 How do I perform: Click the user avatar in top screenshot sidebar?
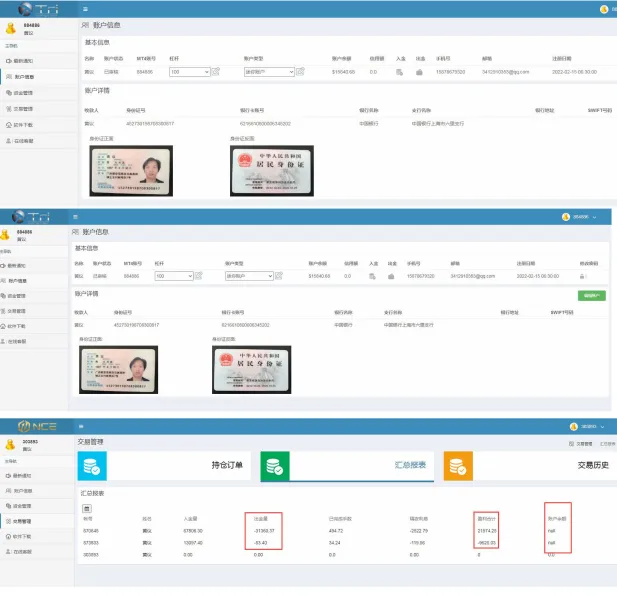(x=11, y=28)
